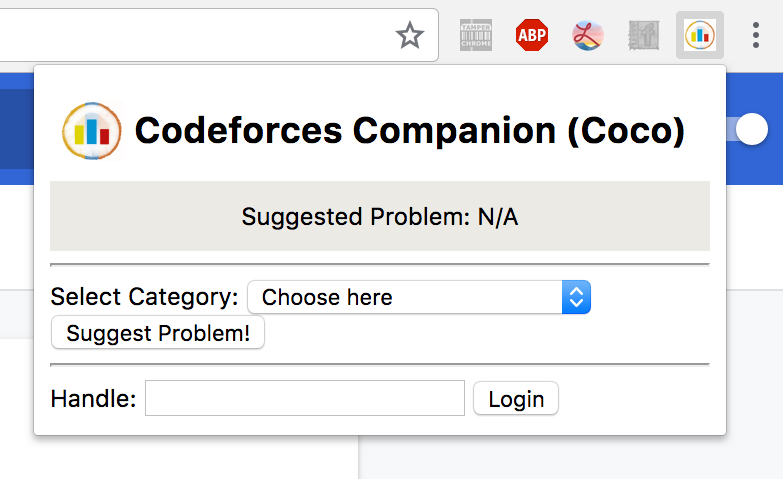The height and width of the screenshot is (479, 783).
Task: Click the "Select Category:" label
Action: coord(144,297)
